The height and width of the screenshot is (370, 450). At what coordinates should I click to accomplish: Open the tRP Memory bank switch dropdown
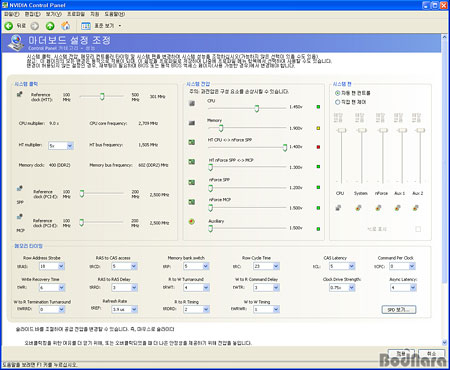click(196, 266)
